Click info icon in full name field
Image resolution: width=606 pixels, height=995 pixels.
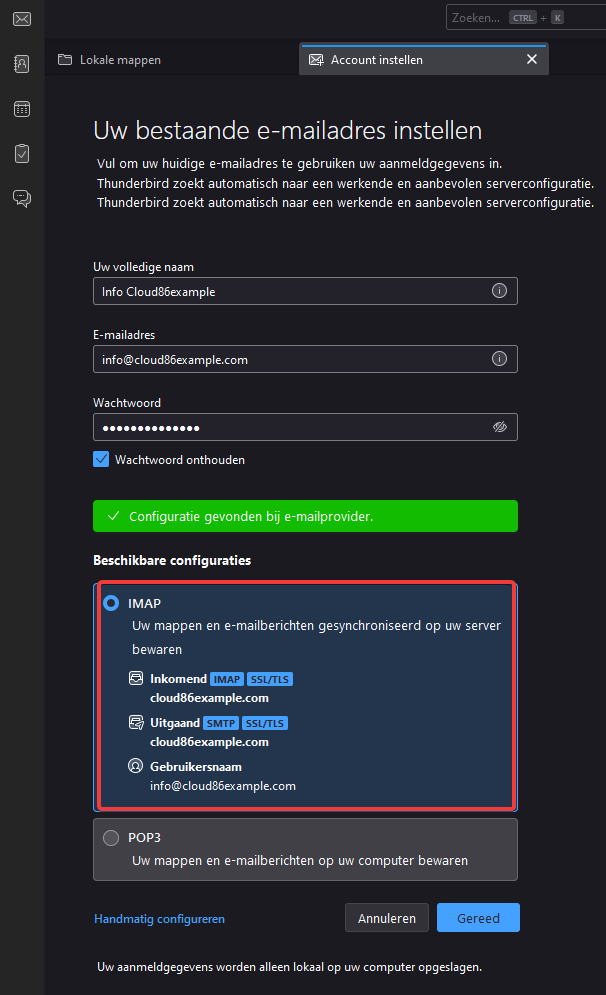tap(499, 291)
